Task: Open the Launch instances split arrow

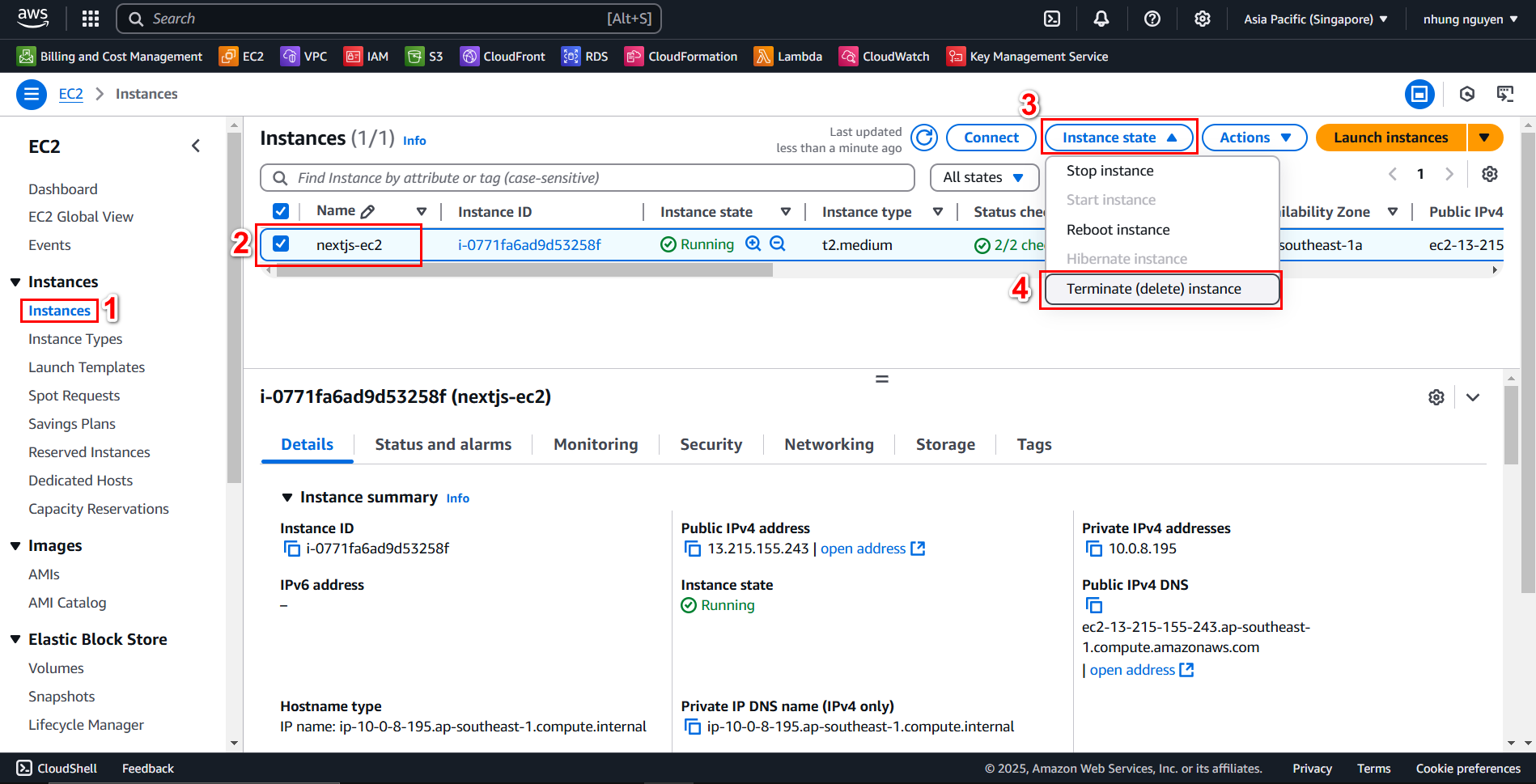Action: 1485,138
